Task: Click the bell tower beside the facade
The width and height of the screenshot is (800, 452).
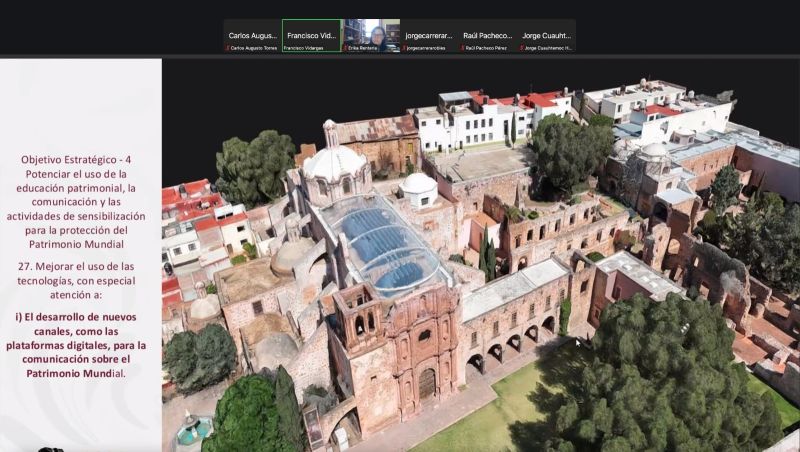Action: 362,318
